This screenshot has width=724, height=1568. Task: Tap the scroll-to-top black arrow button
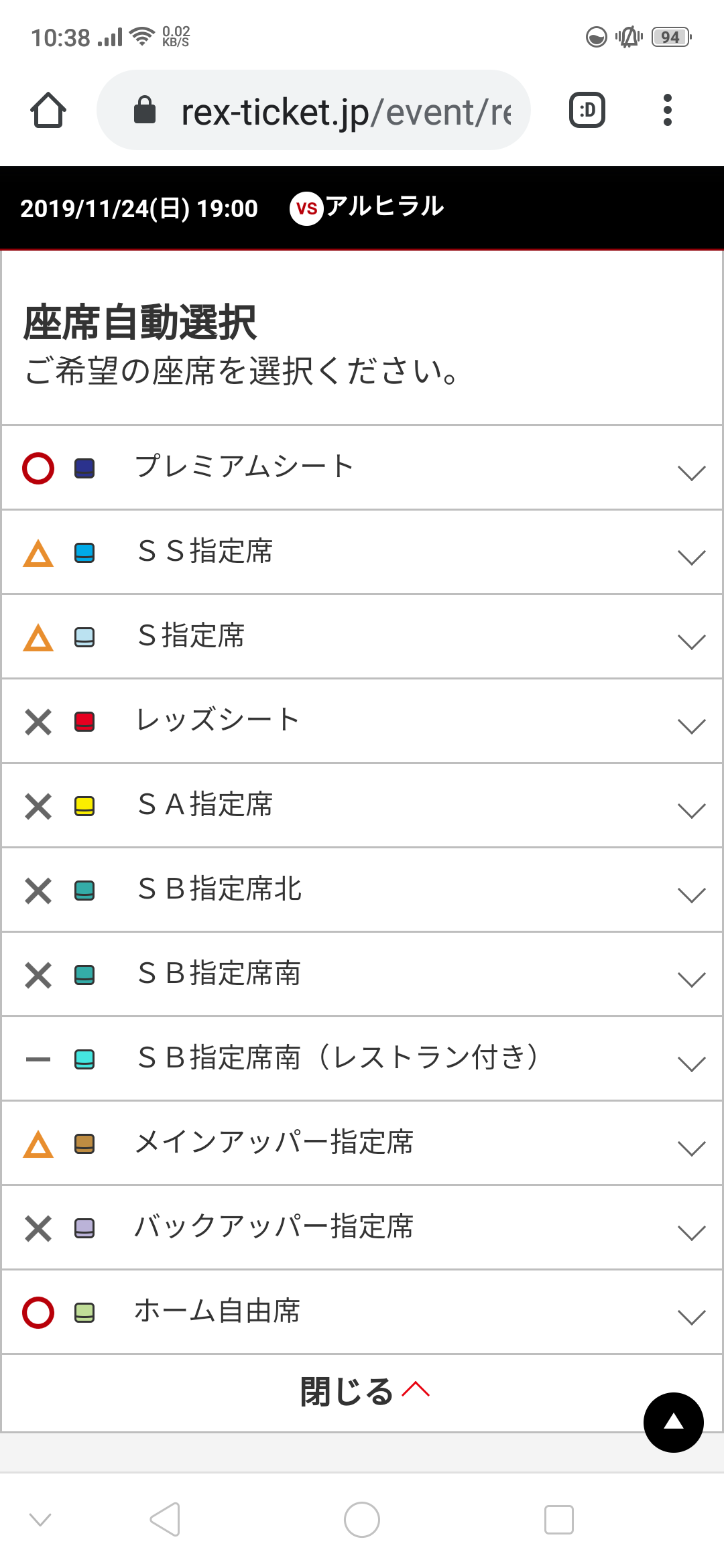(673, 1422)
